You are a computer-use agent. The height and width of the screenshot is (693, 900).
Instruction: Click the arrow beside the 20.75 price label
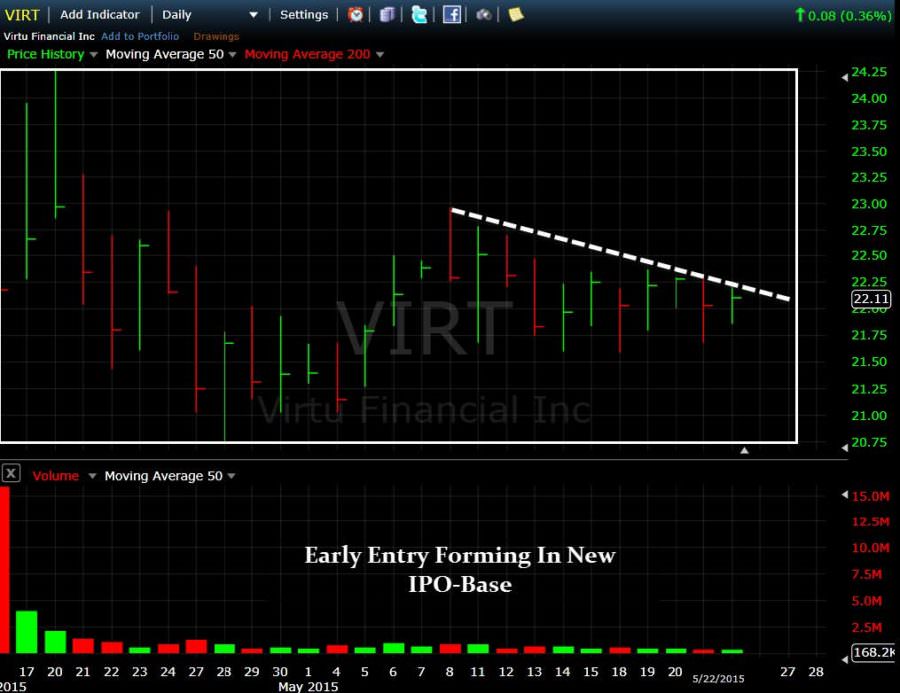(845, 447)
